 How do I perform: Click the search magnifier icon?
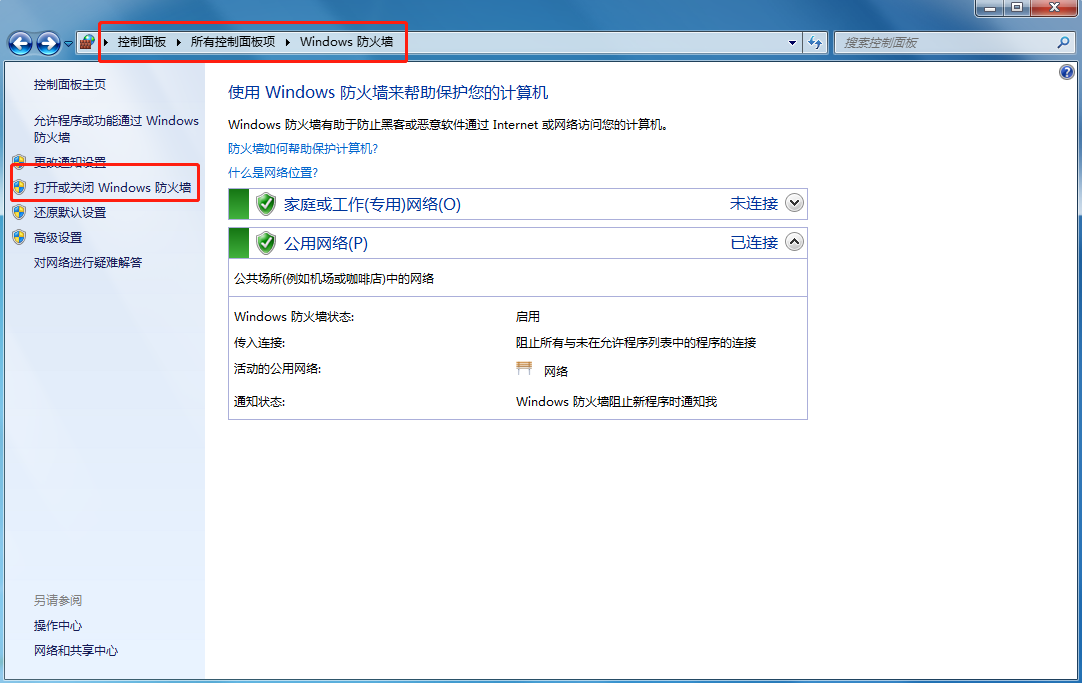(x=1063, y=43)
